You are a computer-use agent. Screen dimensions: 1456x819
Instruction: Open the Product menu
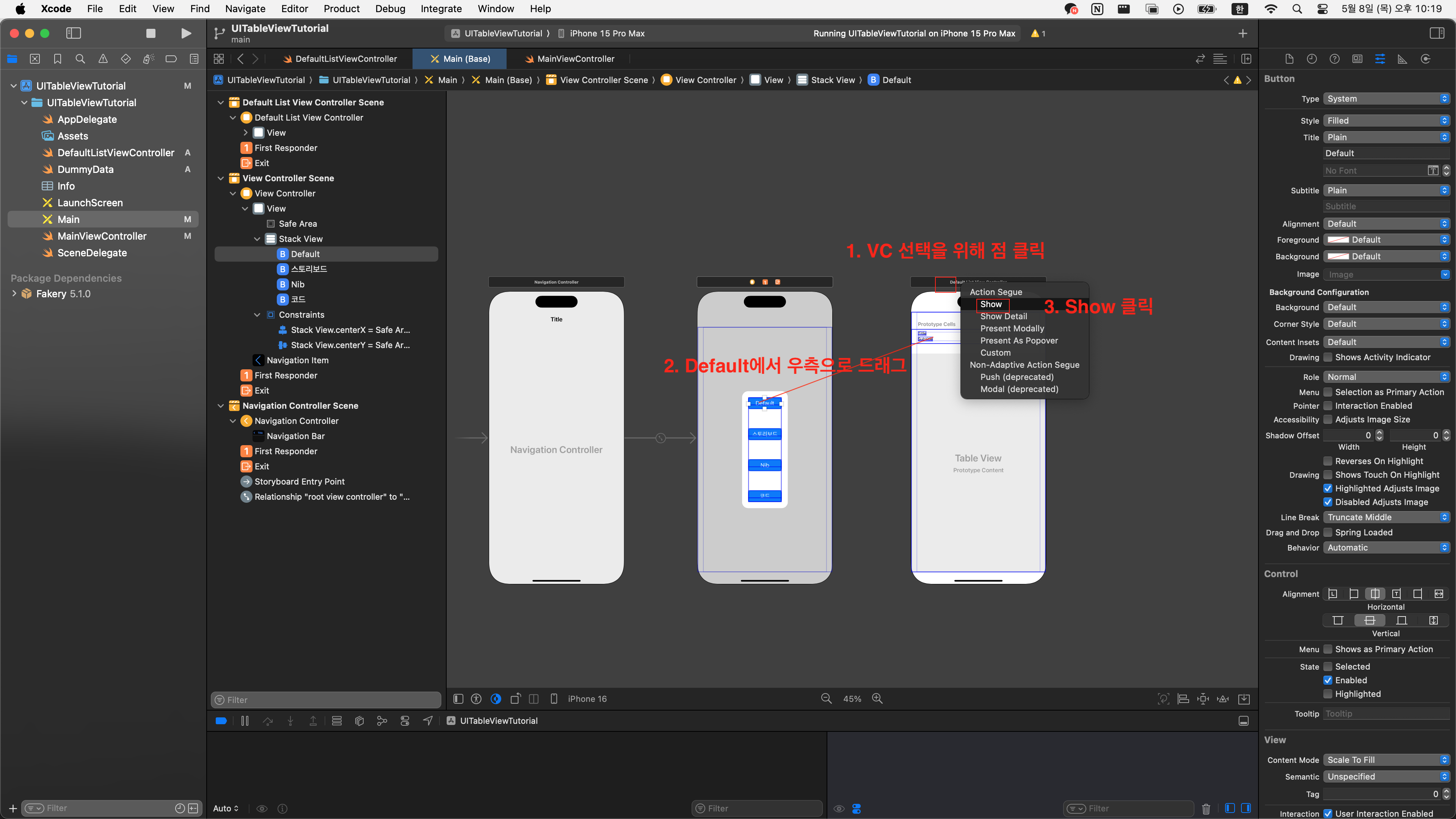tap(341, 8)
